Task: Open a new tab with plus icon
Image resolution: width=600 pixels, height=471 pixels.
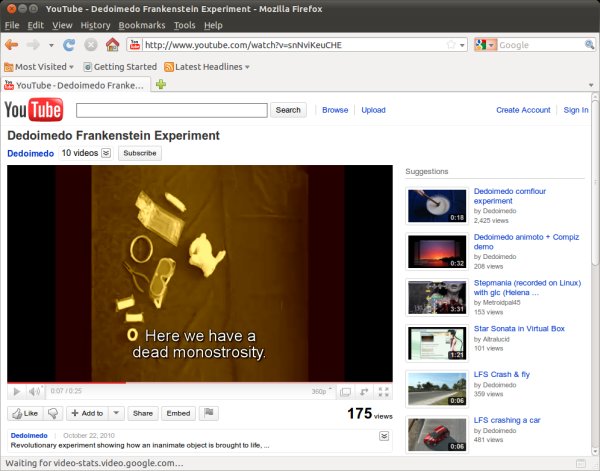Action: click(160, 85)
